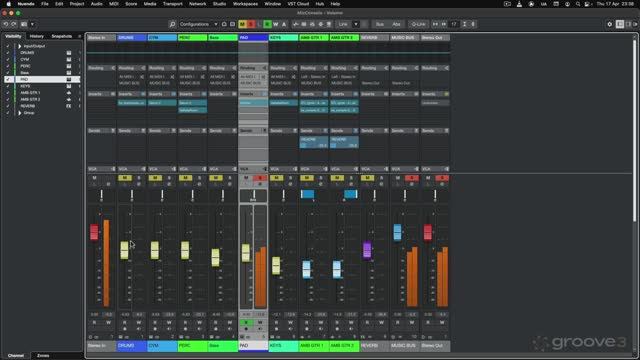Screen dimensions: 640x360
Task: Unmute the DRUMS channel
Action: (124, 178)
